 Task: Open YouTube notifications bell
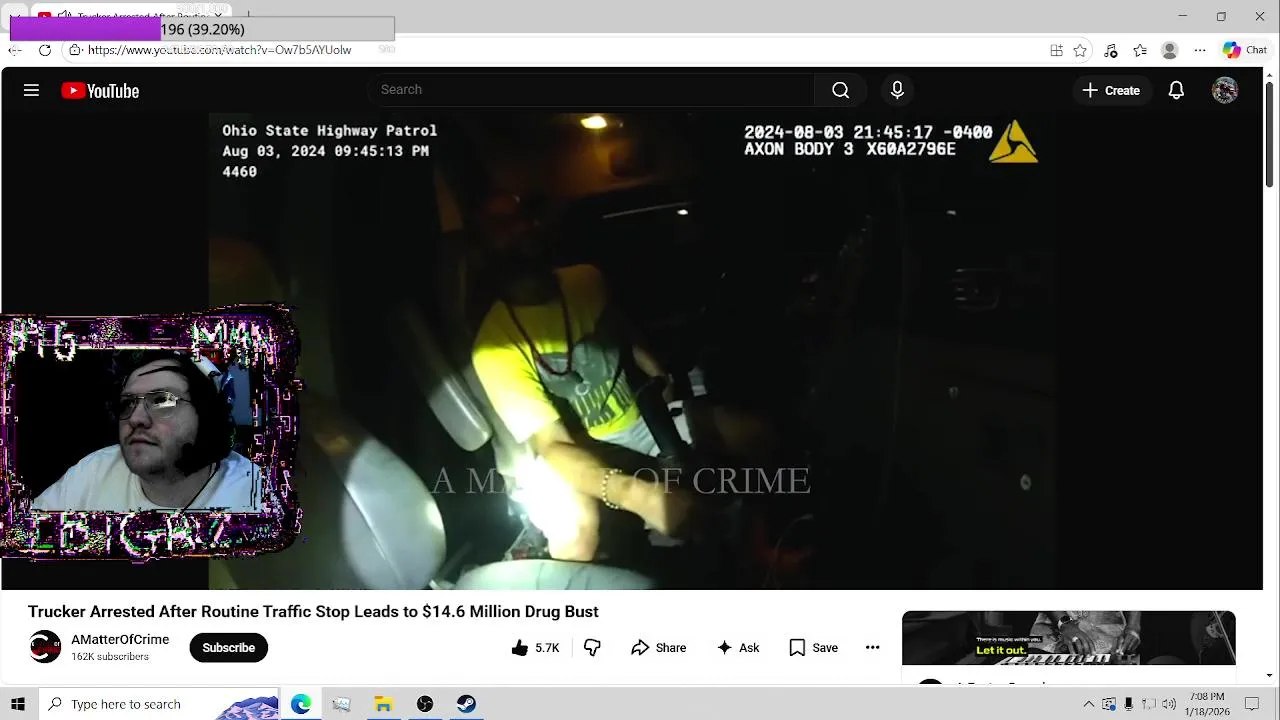click(1176, 91)
